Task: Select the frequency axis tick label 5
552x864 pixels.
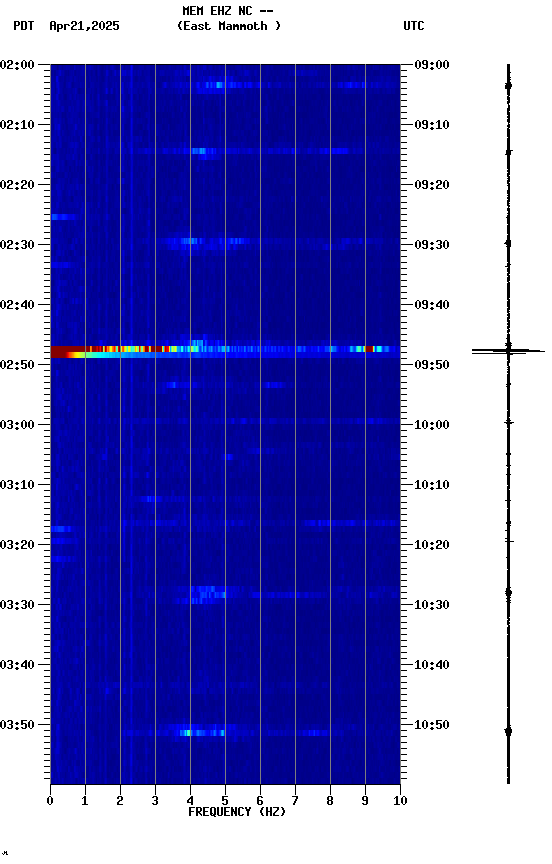Action: [x=225, y=801]
